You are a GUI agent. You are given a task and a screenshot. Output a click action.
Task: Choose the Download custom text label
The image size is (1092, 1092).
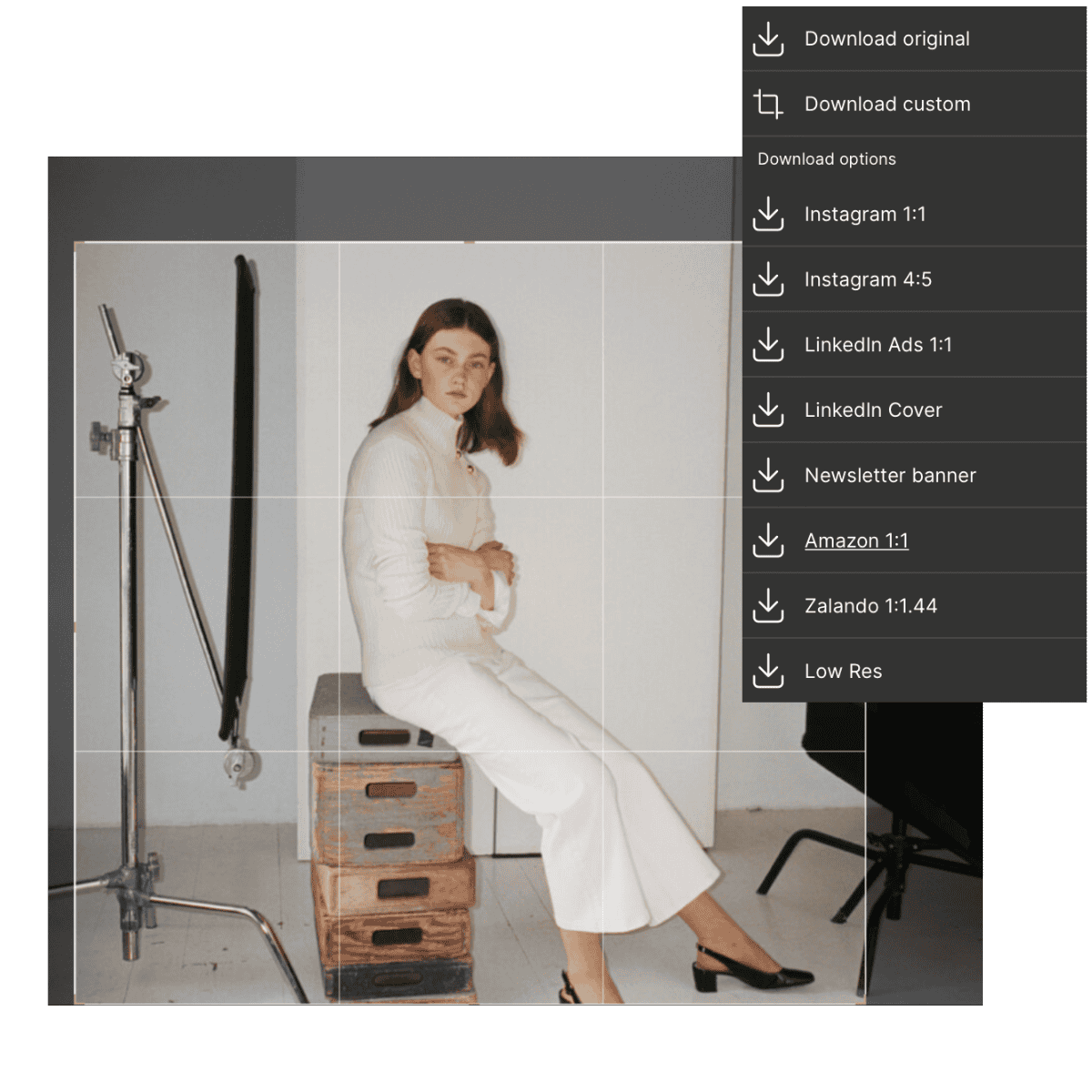tap(886, 105)
